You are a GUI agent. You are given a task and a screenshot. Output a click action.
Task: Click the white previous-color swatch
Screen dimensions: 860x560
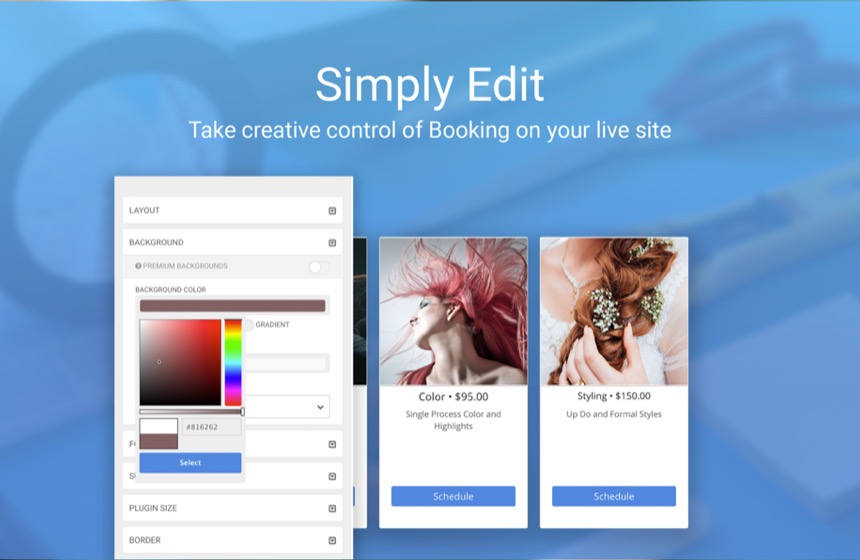159,426
